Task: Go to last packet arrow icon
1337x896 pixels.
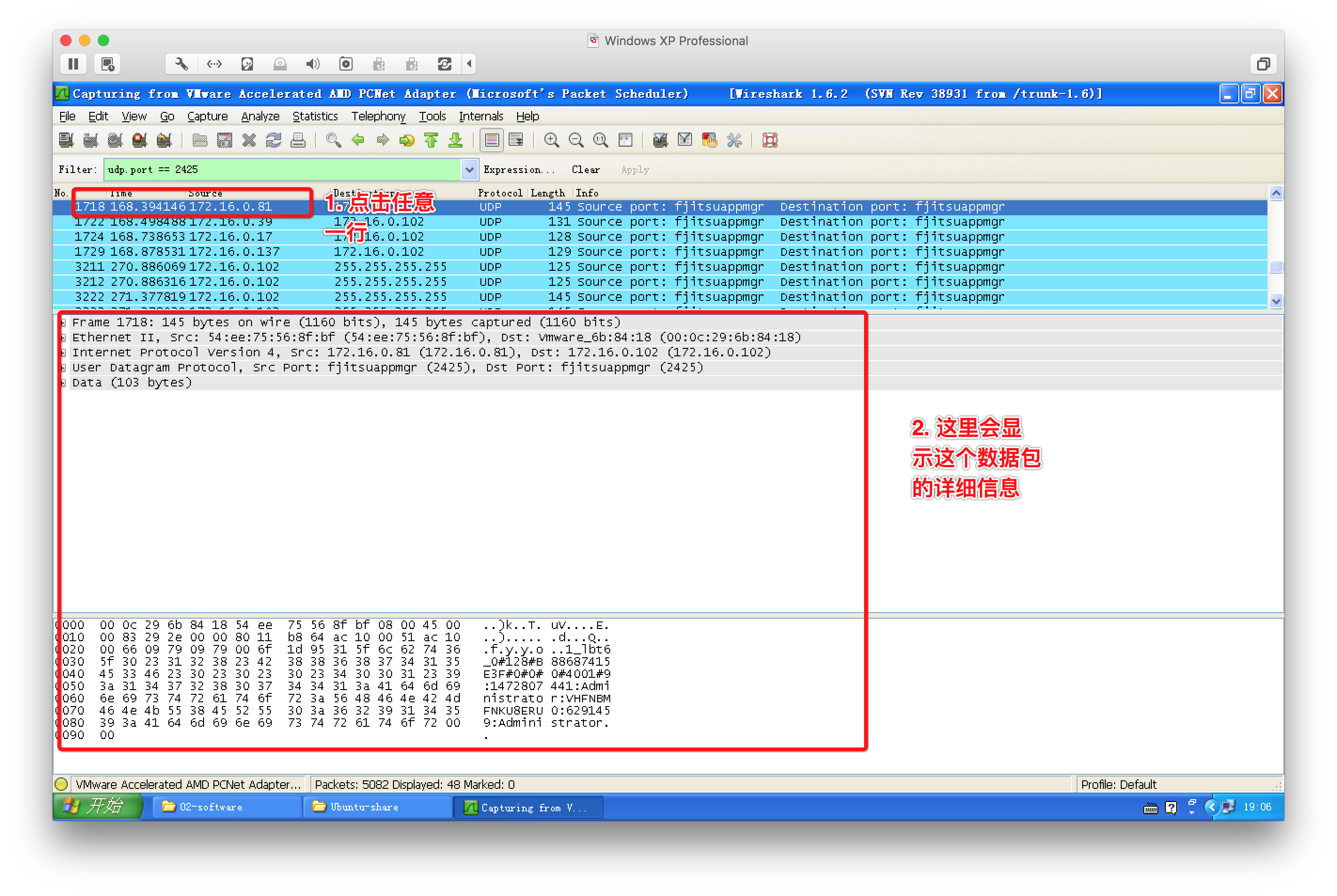Action: tap(456, 141)
